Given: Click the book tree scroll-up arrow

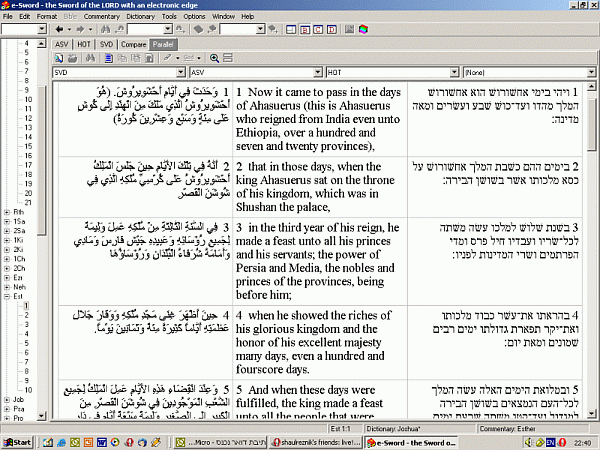Looking at the screenshot, I should tap(42, 43).
